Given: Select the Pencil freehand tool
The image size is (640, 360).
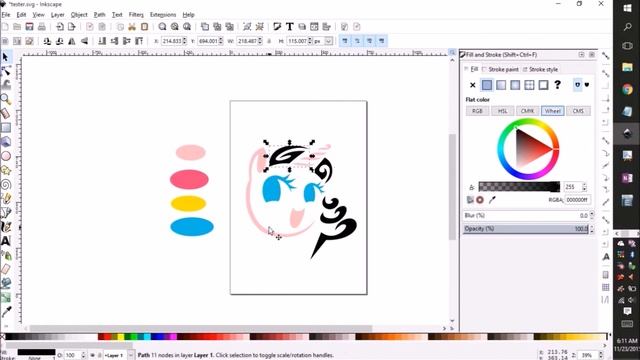Looking at the screenshot, I should click(x=6, y=199).
